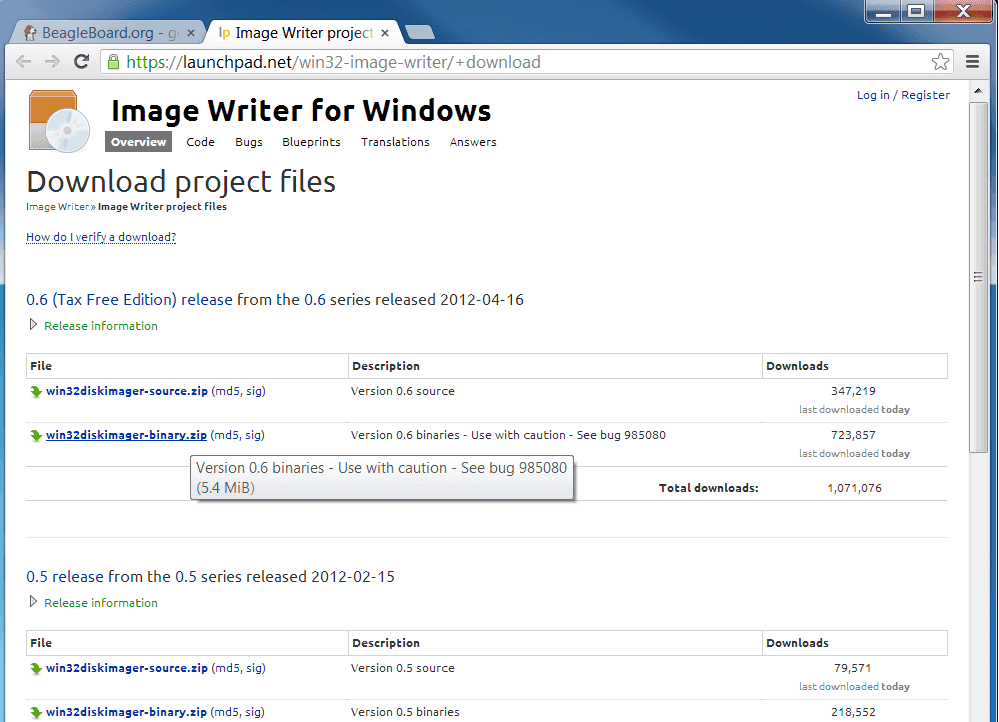Open sig link for 0.6 binary zip
This screenshot has width=999, height=722.
pyautogui.click(x=253, y=435)
